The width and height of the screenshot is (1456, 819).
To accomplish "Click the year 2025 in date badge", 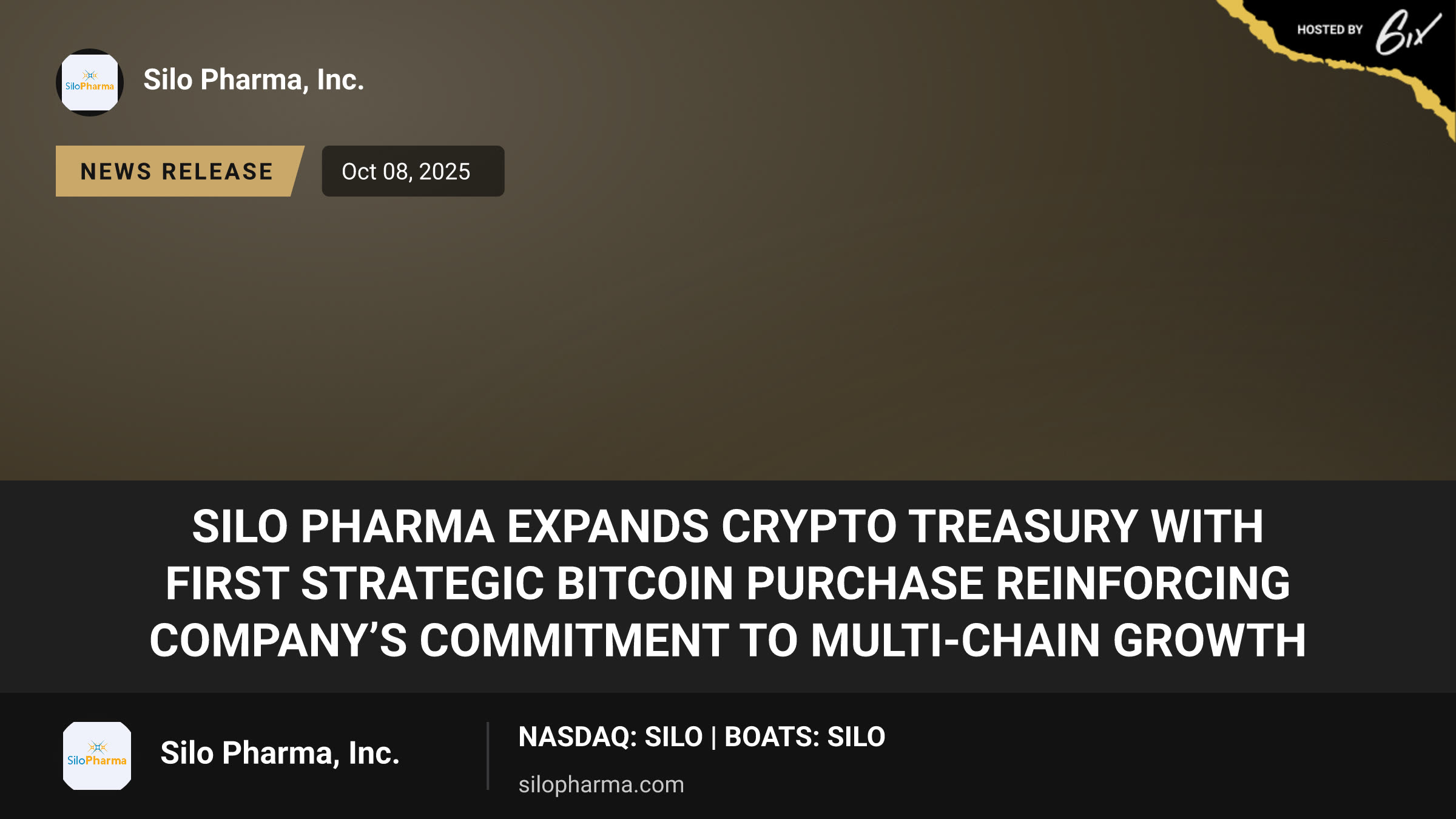I will (x=445, y=172).
